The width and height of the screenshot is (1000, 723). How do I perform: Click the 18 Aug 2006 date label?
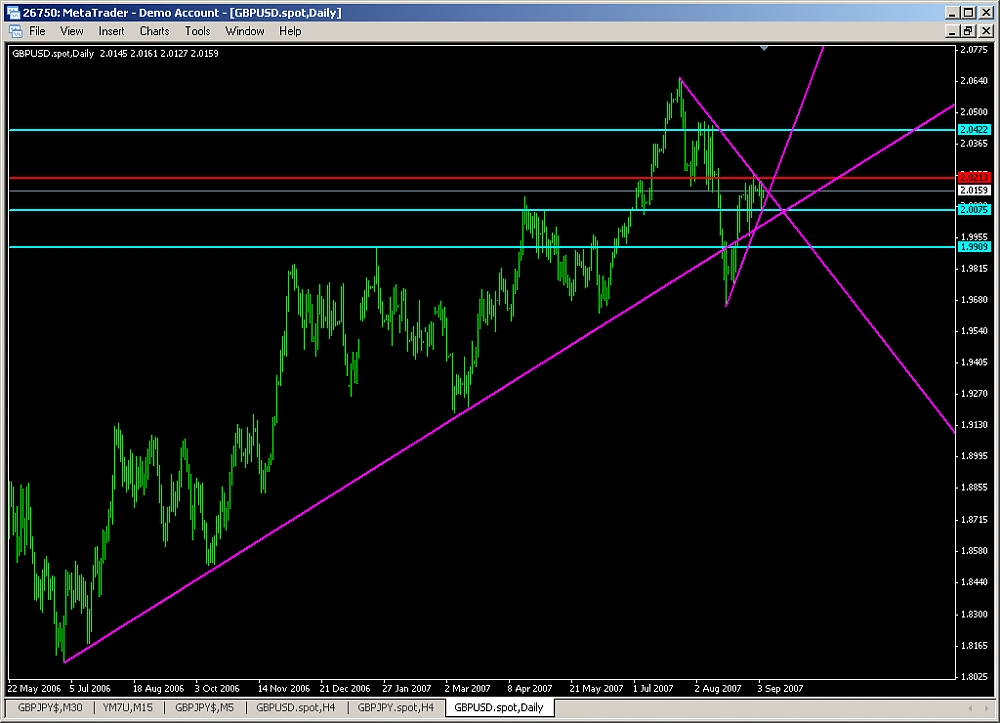(x=158, y=689)
